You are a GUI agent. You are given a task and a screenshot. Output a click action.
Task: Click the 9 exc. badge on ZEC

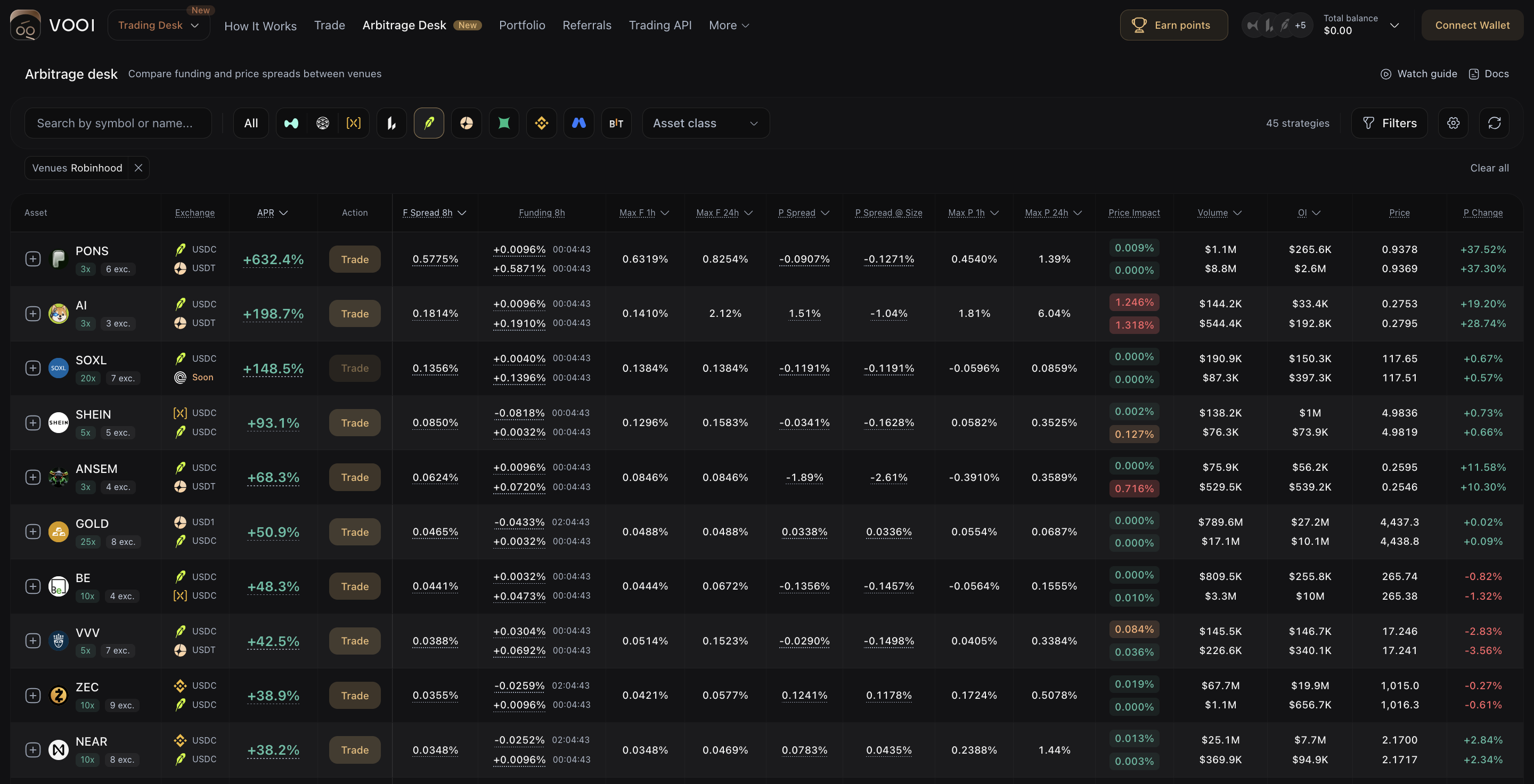coord(122,705)
